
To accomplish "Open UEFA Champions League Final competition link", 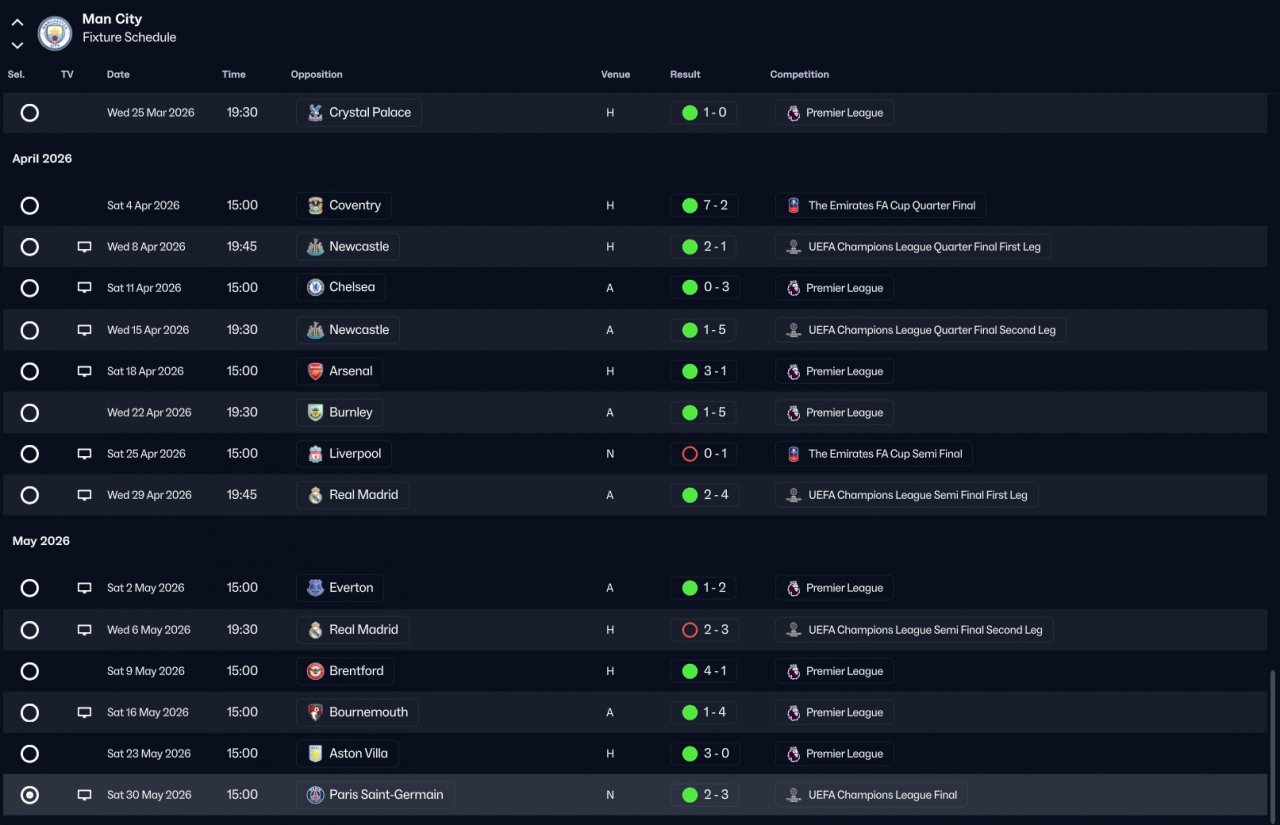I will [871, 795].
